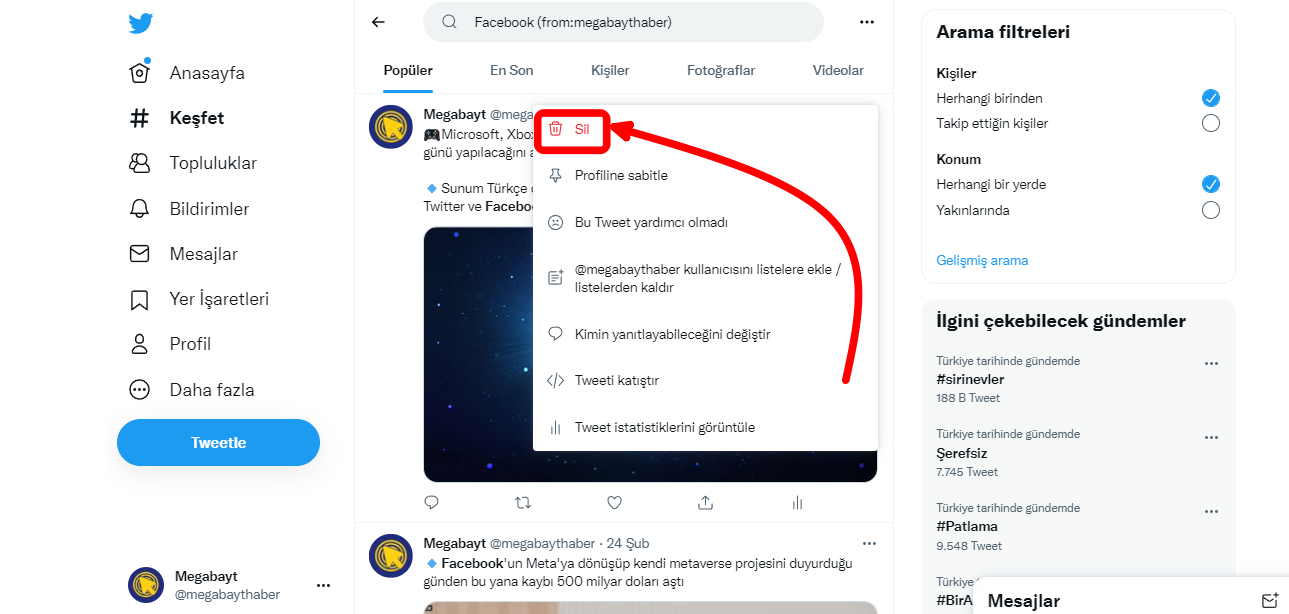Open the 'Gelişmiş arama' link
Screen dimensions: 1289x614
(x=982, y=260)
